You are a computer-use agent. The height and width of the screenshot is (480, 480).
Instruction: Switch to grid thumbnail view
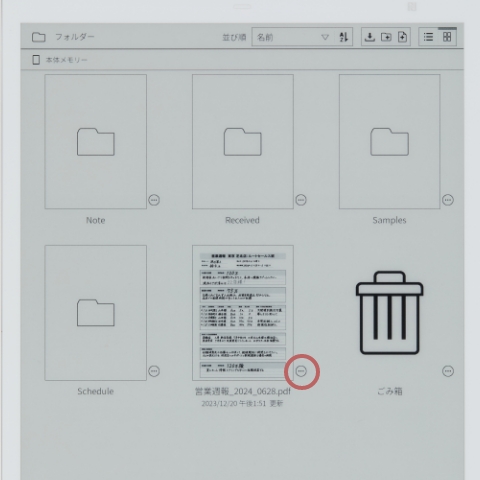[447, 37]
